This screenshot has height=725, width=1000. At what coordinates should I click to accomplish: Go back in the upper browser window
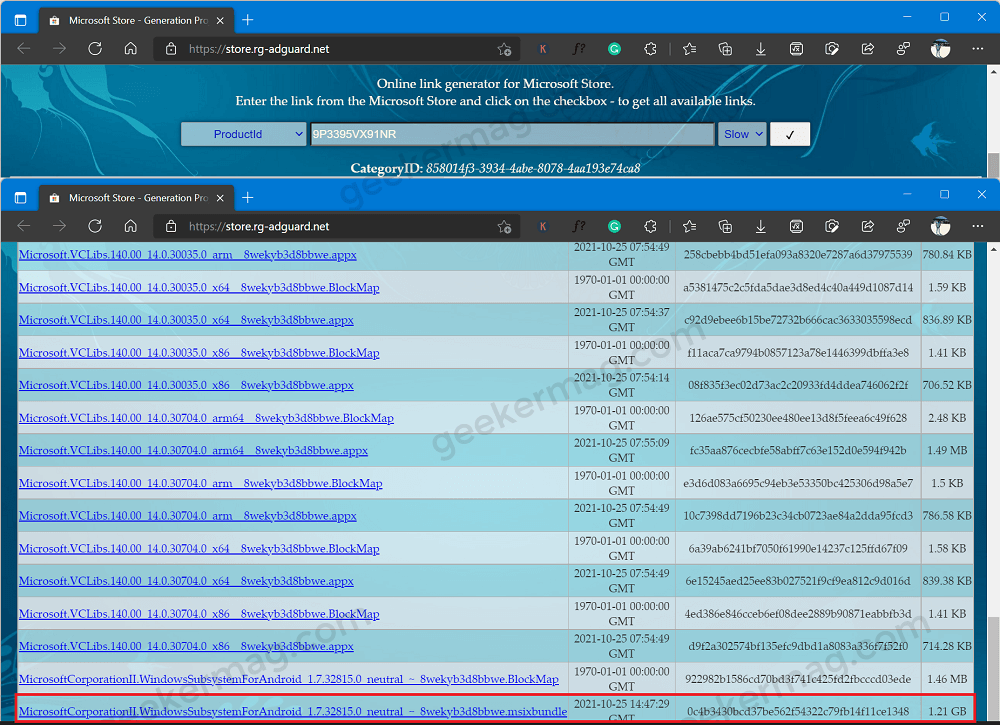pos(24,48)
